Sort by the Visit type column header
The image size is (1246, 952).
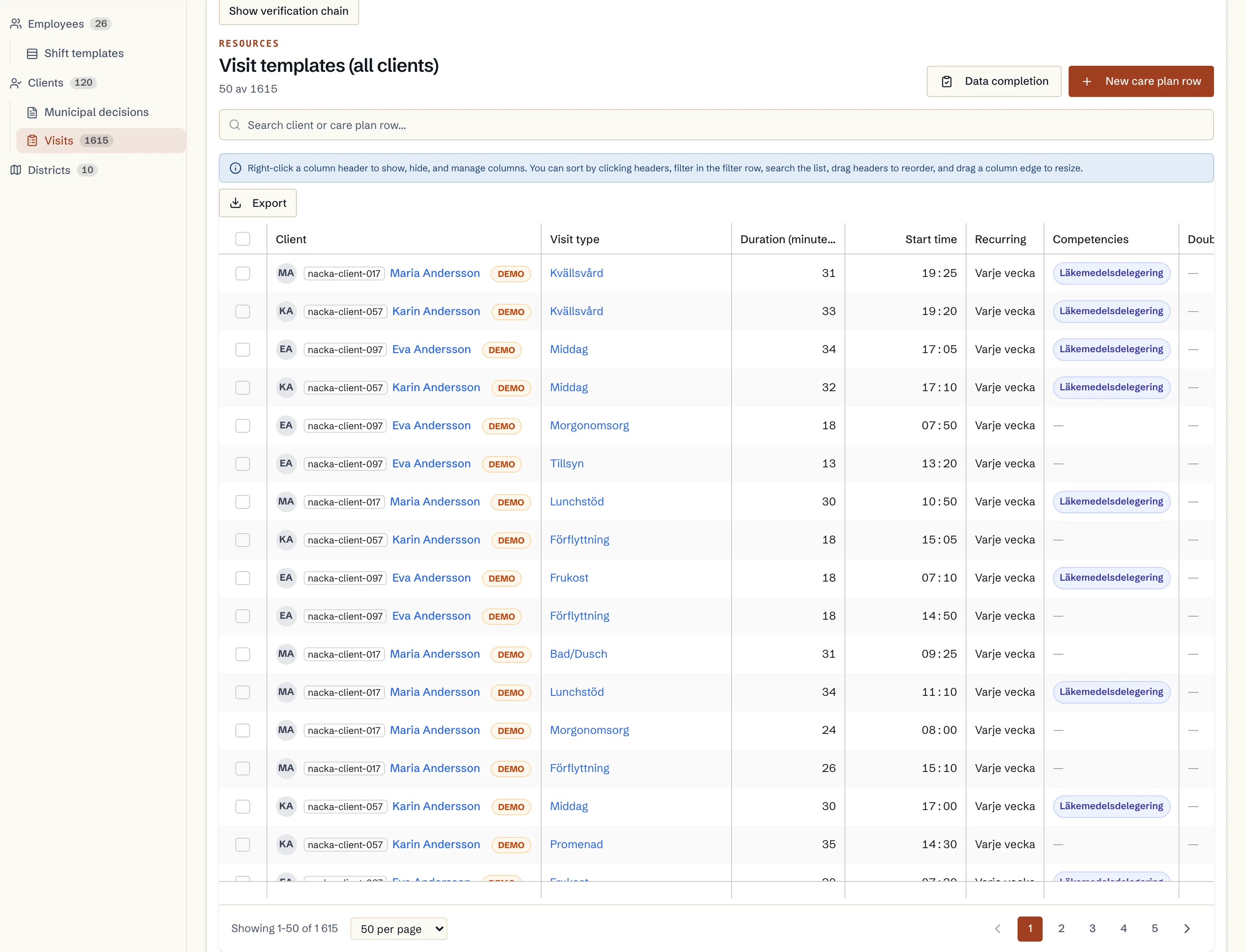tap(575, 239)
